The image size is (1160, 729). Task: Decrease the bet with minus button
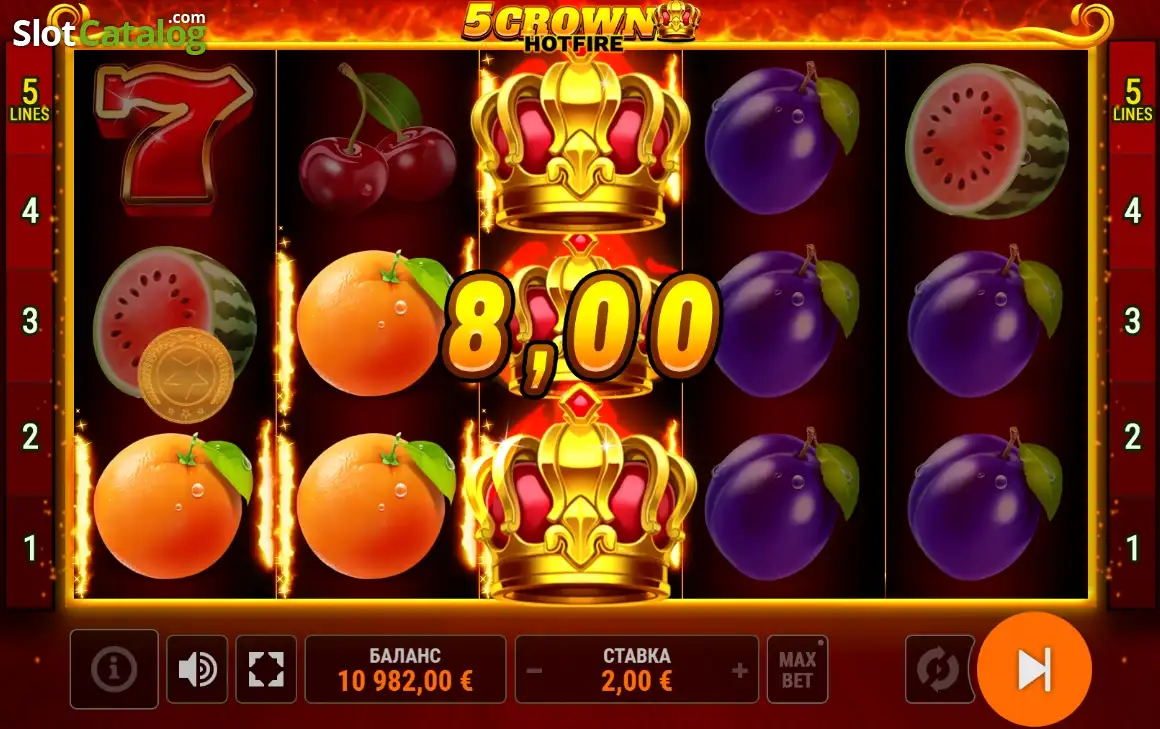point(534,671)
